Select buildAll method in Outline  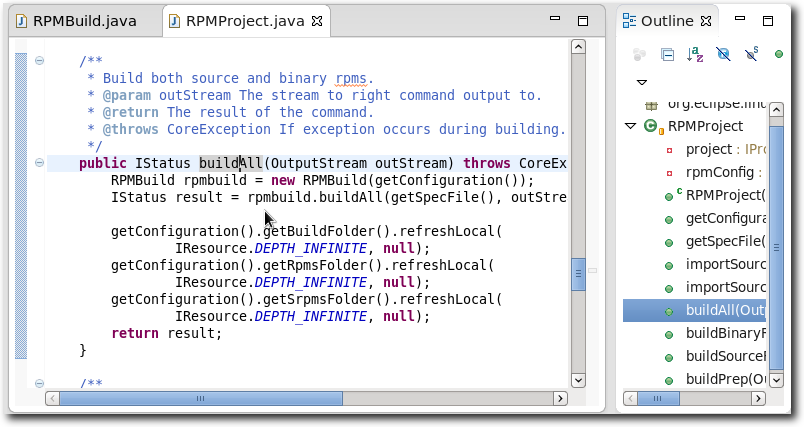tap(724, 310)
